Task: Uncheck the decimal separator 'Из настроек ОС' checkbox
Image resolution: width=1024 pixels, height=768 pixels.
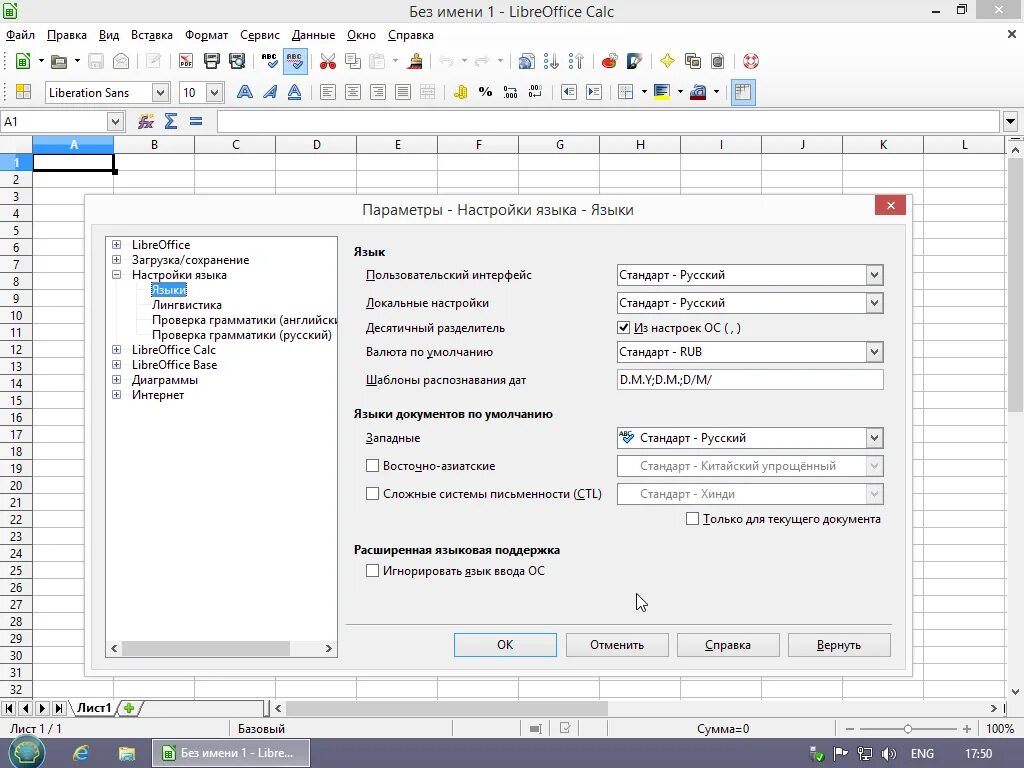Action: pos(624,328)
